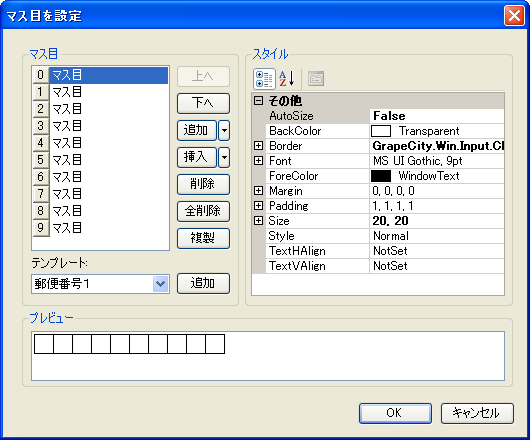Click the BackColor Transparent swatch
The image size is (530, 440).
point(381,131)
